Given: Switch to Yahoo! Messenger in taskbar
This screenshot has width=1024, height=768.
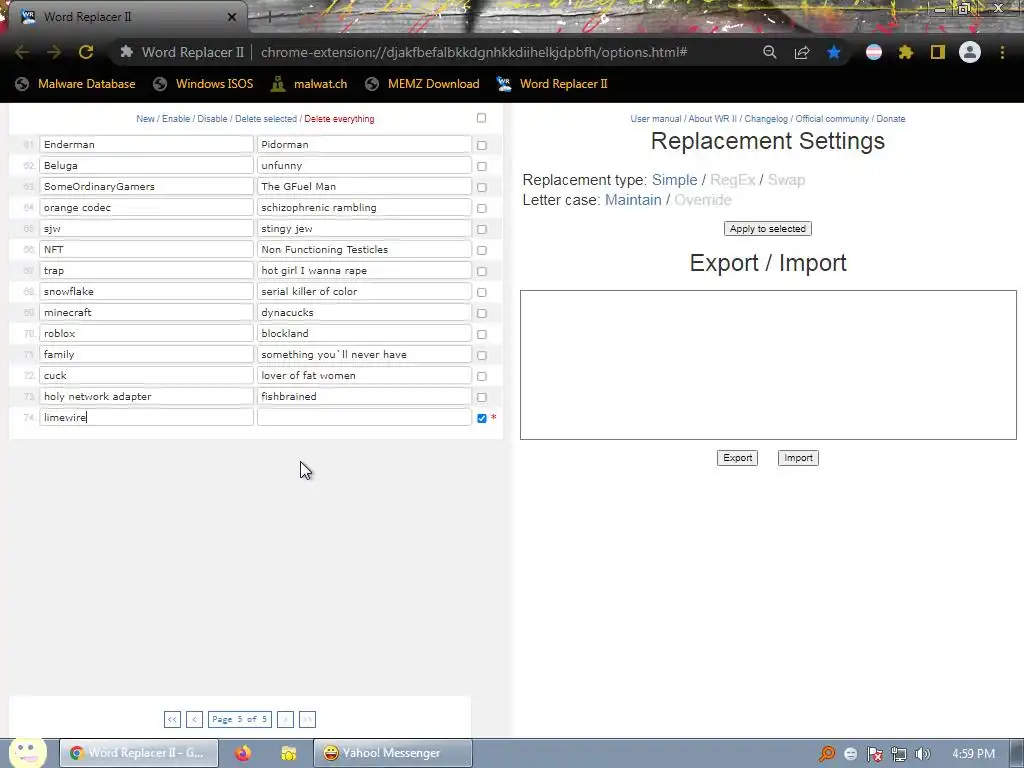Looking at the screenshot, I should tap(392, 753).
